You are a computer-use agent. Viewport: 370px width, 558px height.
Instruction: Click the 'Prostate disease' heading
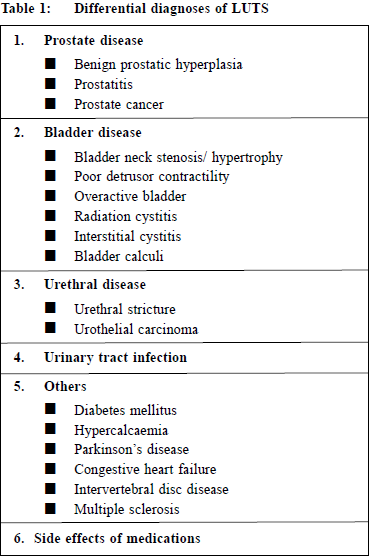[x=93, y=41]
